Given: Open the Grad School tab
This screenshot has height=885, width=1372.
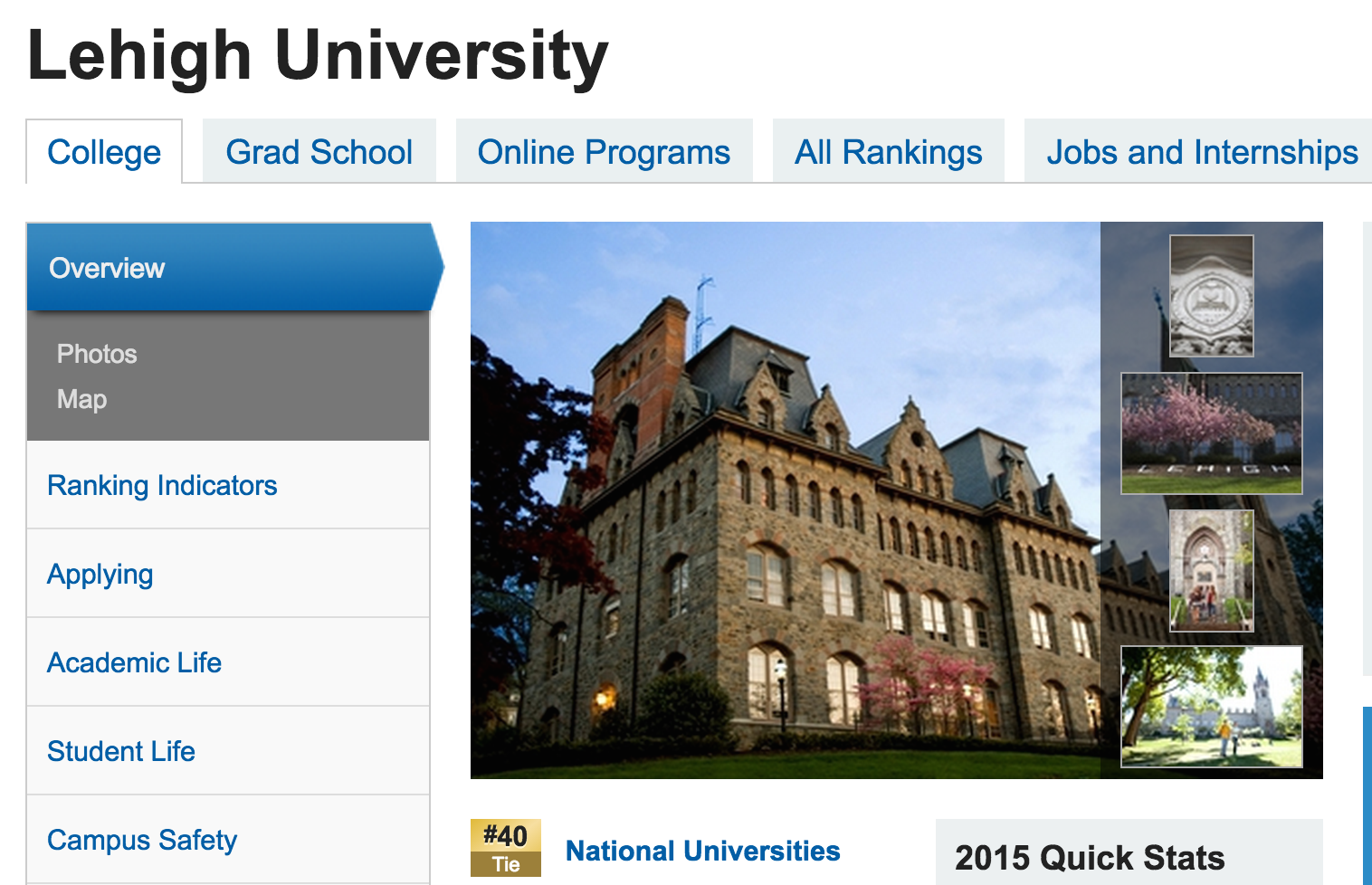Looking at the screenshot, I should [319, 152].
